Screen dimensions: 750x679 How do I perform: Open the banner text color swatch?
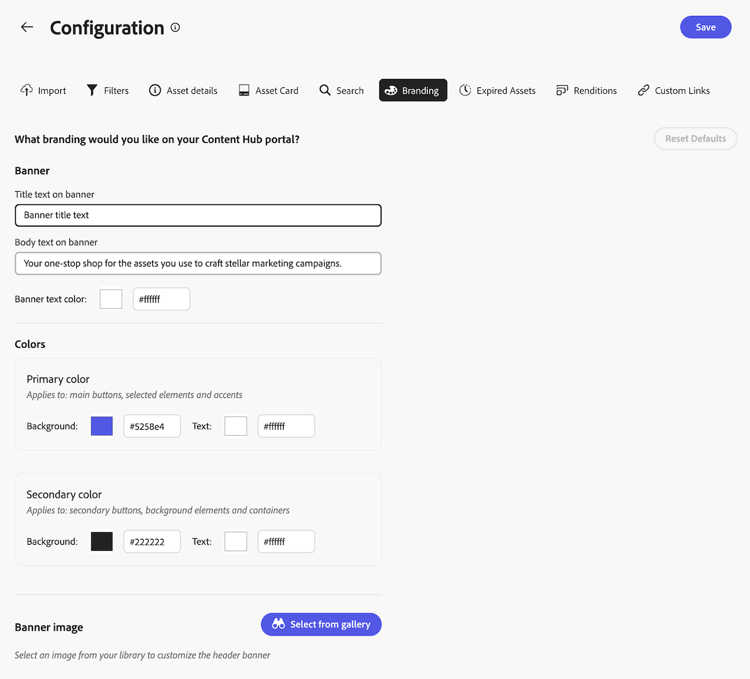111,299
